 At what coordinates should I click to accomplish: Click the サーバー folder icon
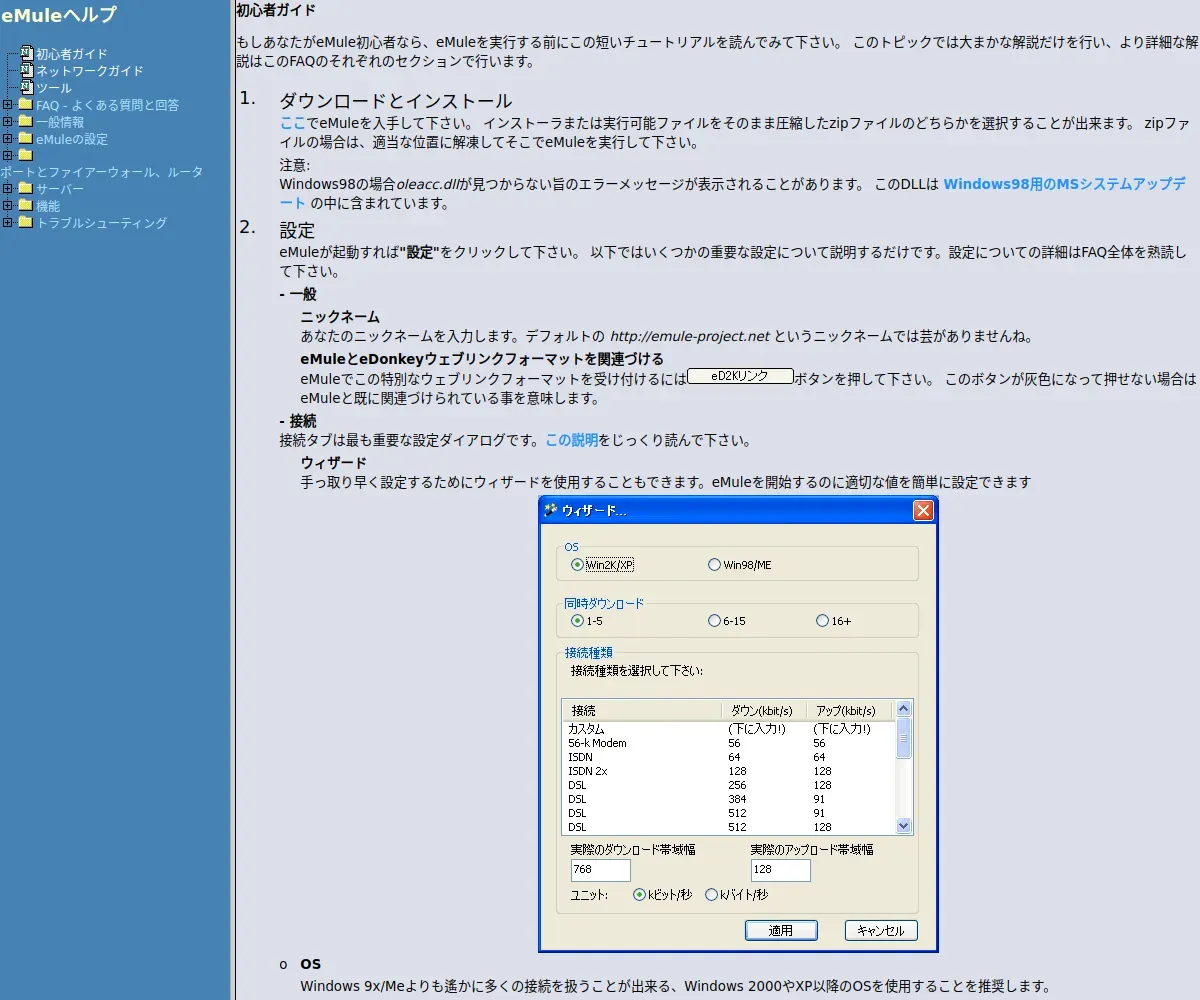pyautogui.click(x=25, y=189)
